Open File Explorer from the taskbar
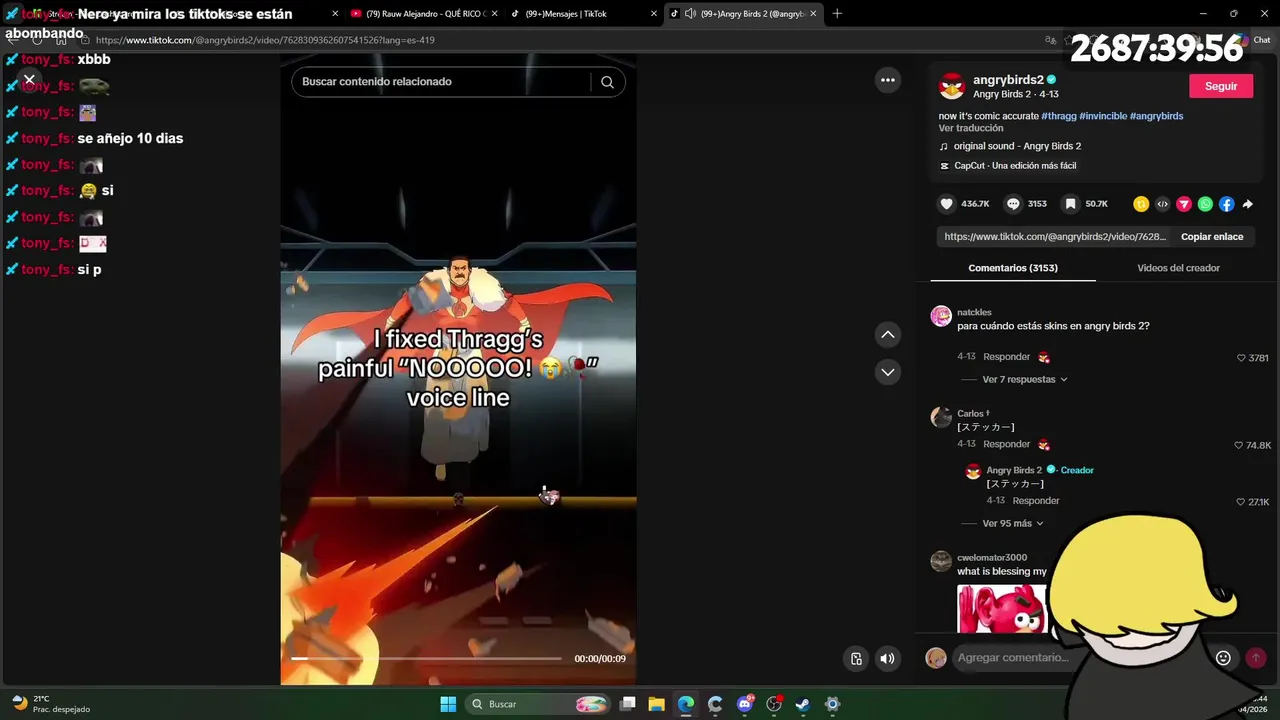Image resolution: width=1280 pixels, height=720 pixels. (656, 704)
